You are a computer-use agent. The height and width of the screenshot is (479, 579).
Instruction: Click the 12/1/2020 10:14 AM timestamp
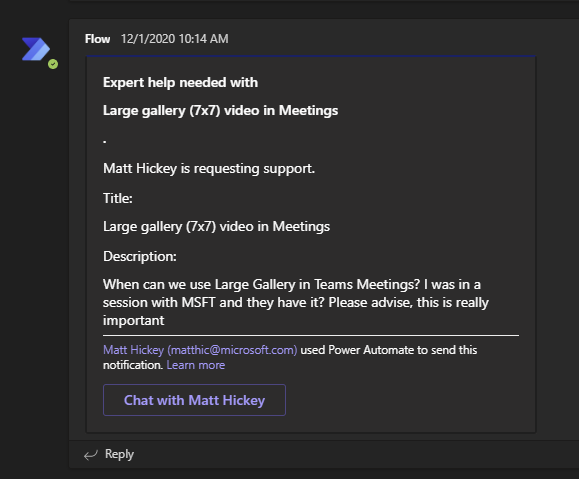click(175, 39)
